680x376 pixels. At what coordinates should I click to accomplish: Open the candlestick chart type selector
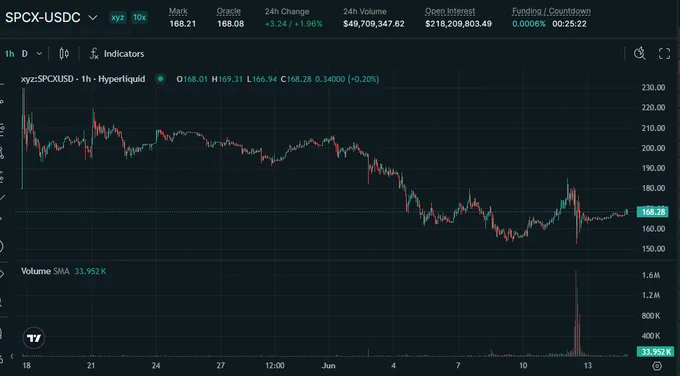[64, 54]
